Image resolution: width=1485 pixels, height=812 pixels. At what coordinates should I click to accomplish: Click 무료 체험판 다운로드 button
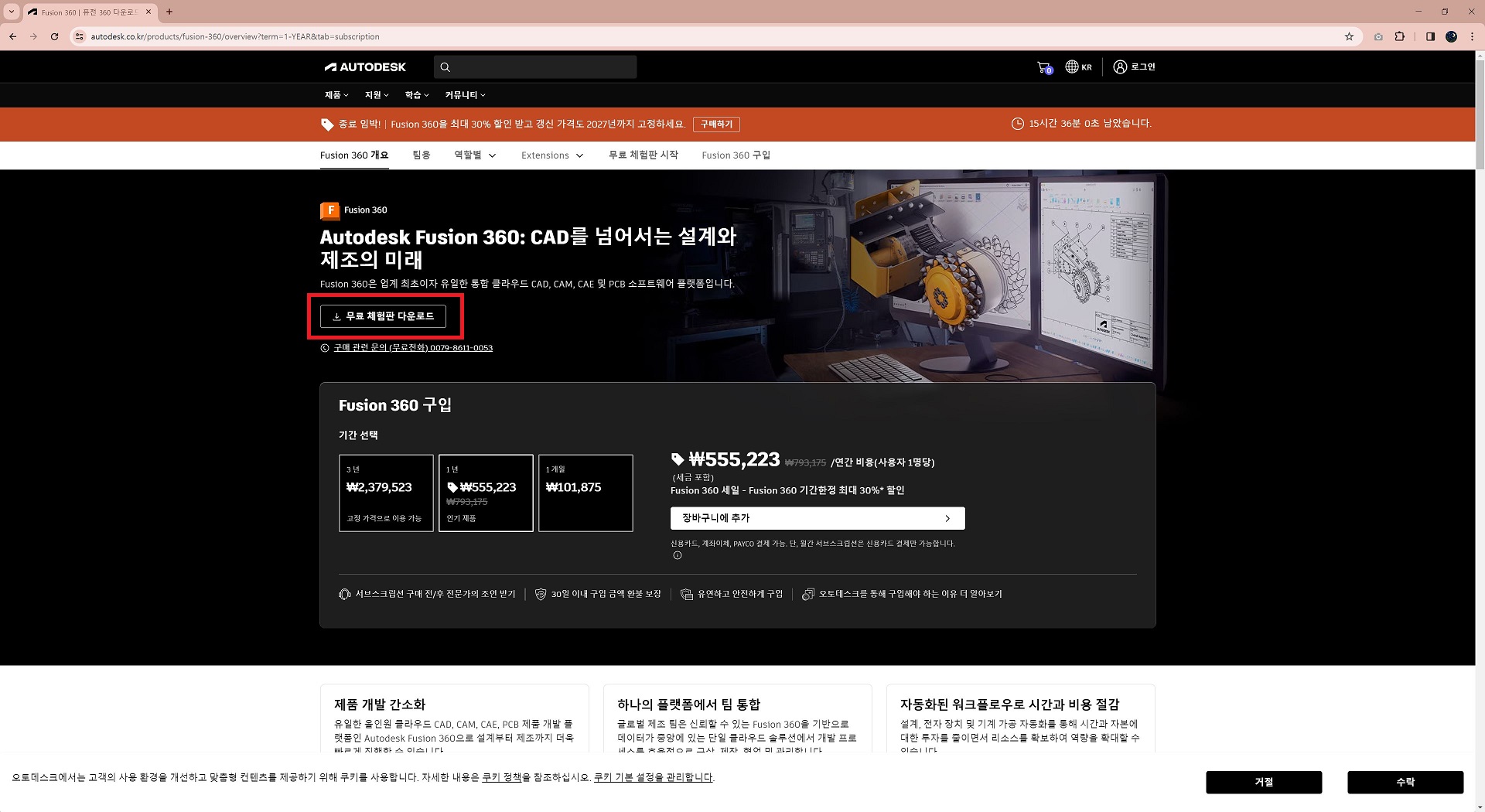(383, 316)
